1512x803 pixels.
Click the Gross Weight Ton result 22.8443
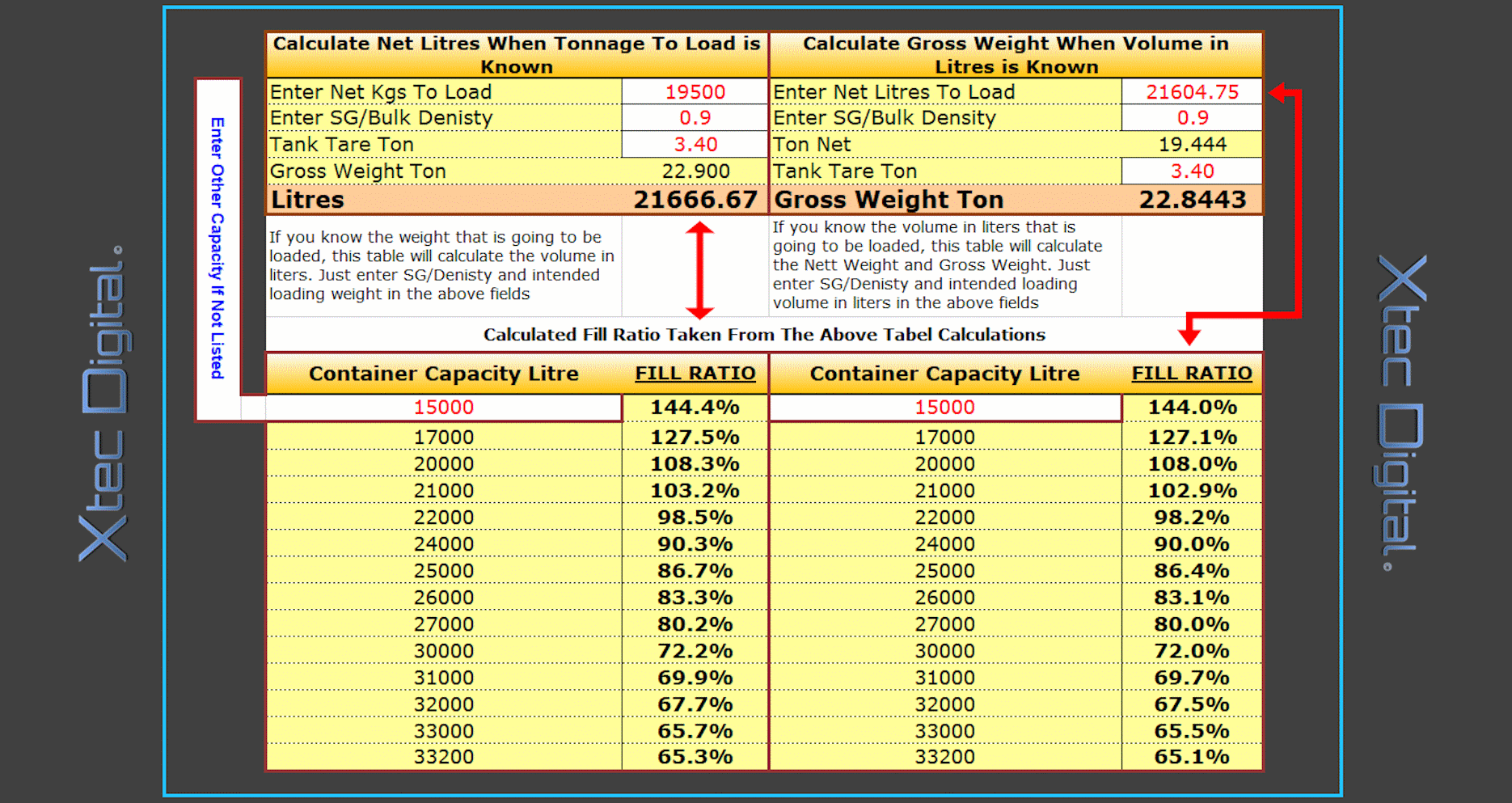(x=1193, y=200)
